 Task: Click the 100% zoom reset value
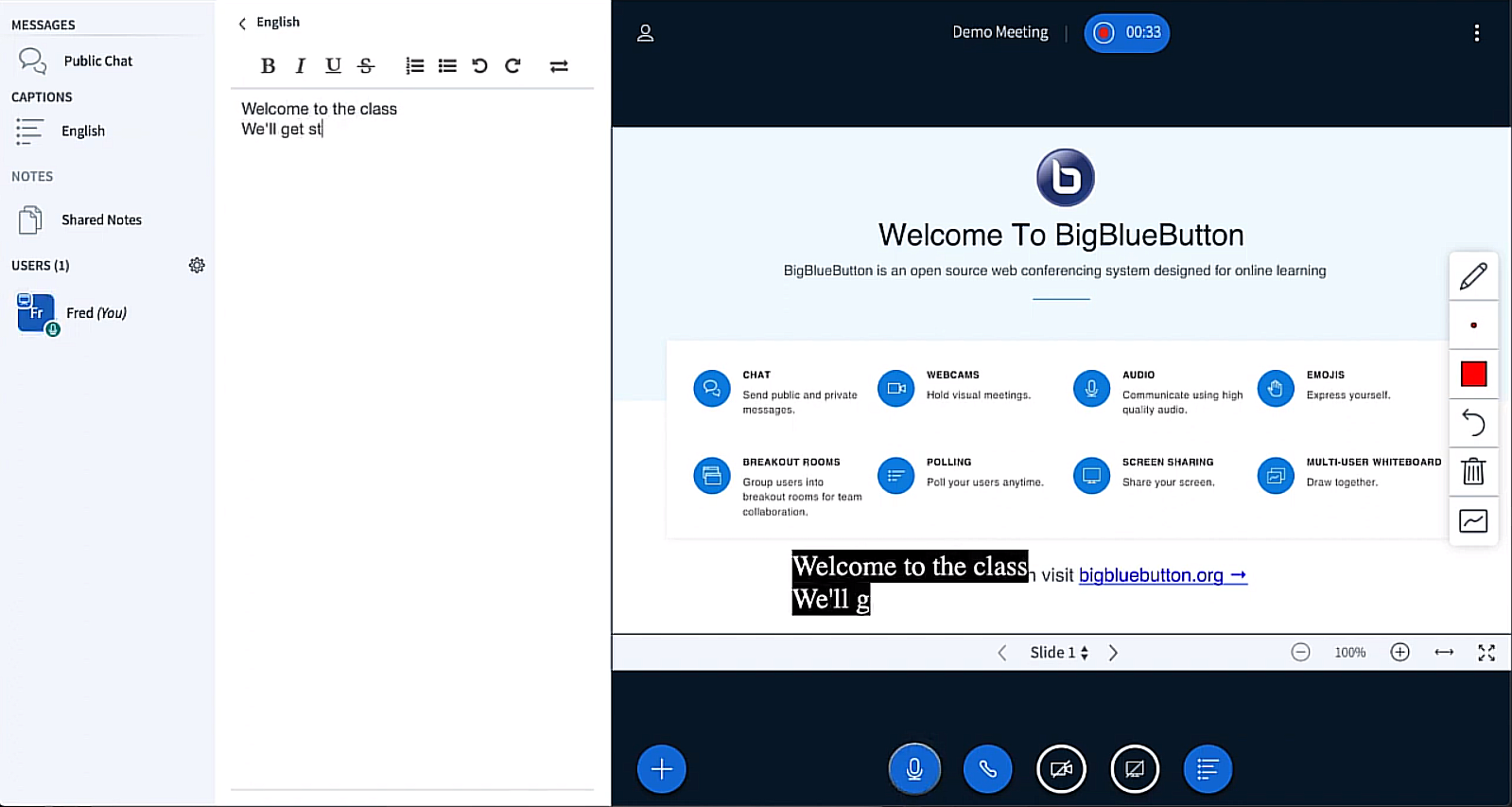pyautogui.click(x=1350, y=653)
